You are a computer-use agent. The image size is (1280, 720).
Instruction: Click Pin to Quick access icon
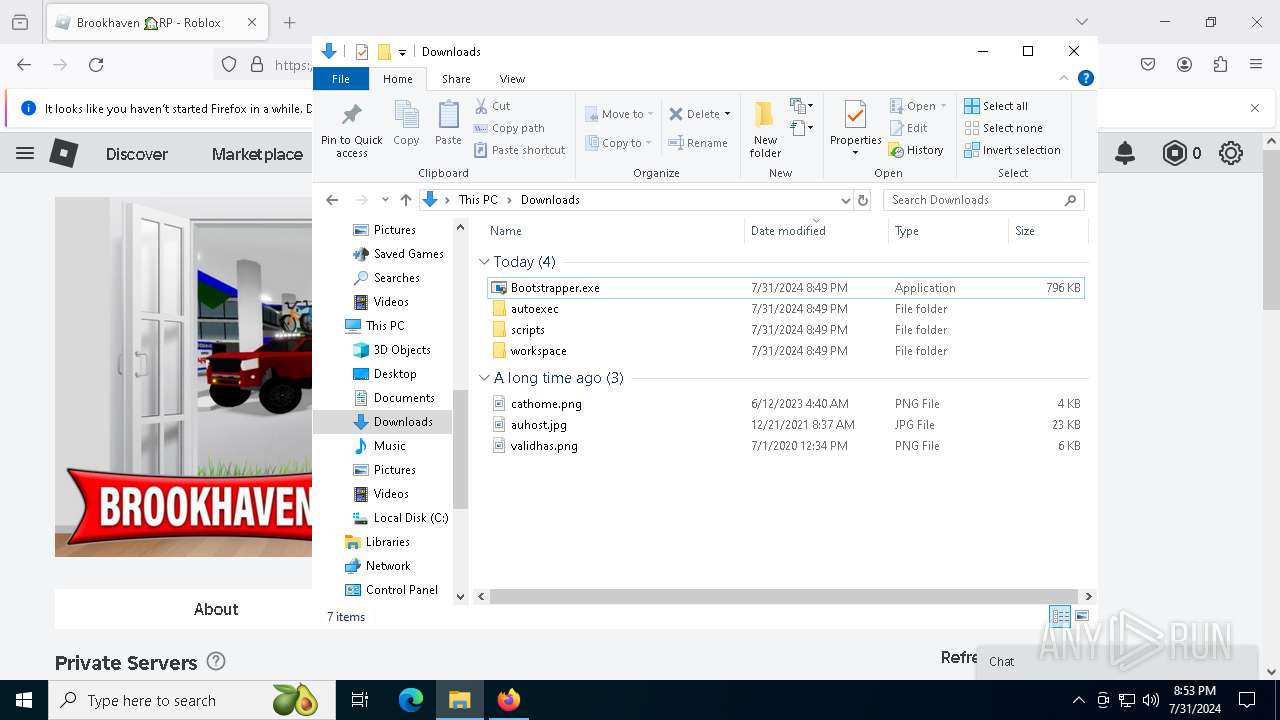click(351, 115)
